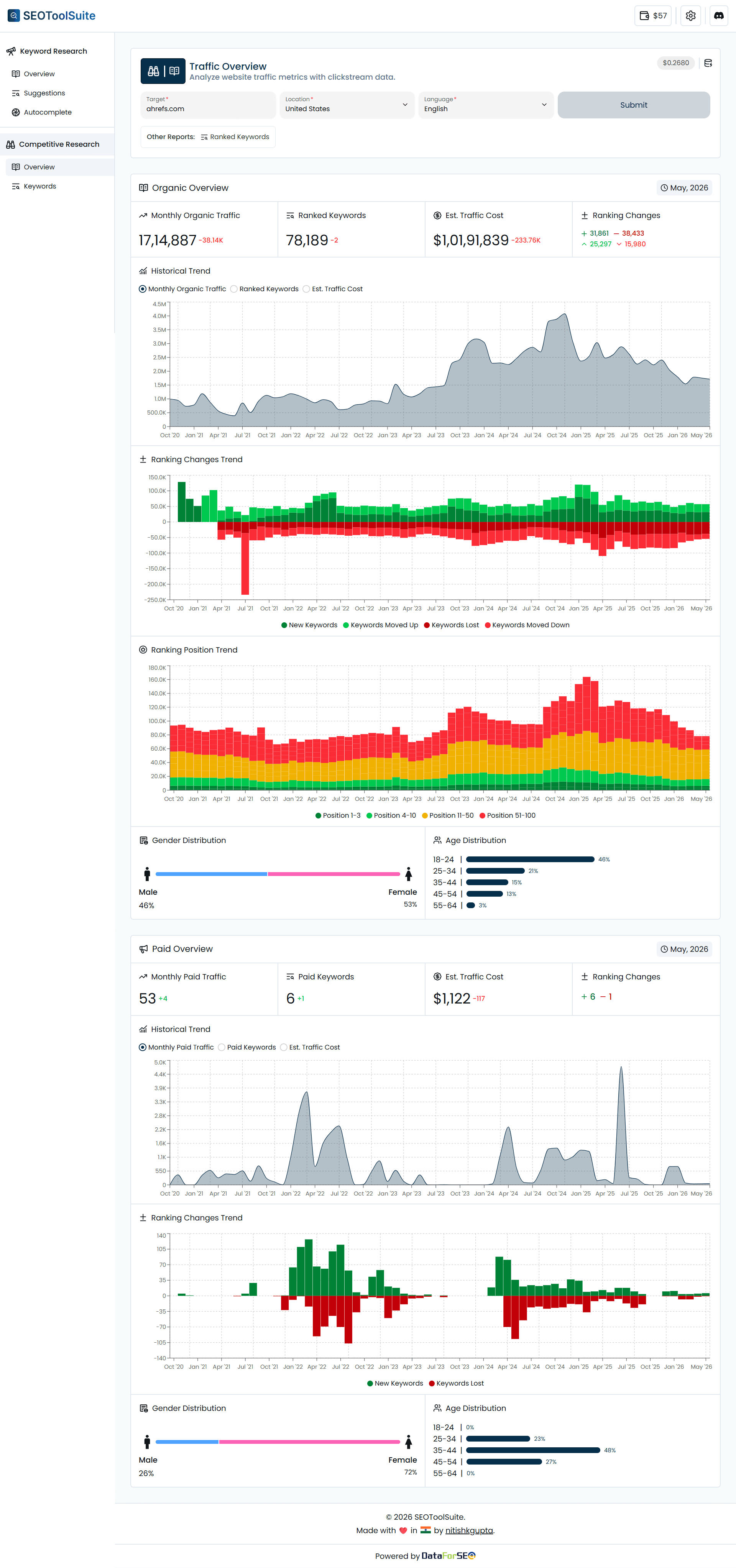Click organic Age Distribution people icon
This screenshot has height=1568, width=736.
437,841
